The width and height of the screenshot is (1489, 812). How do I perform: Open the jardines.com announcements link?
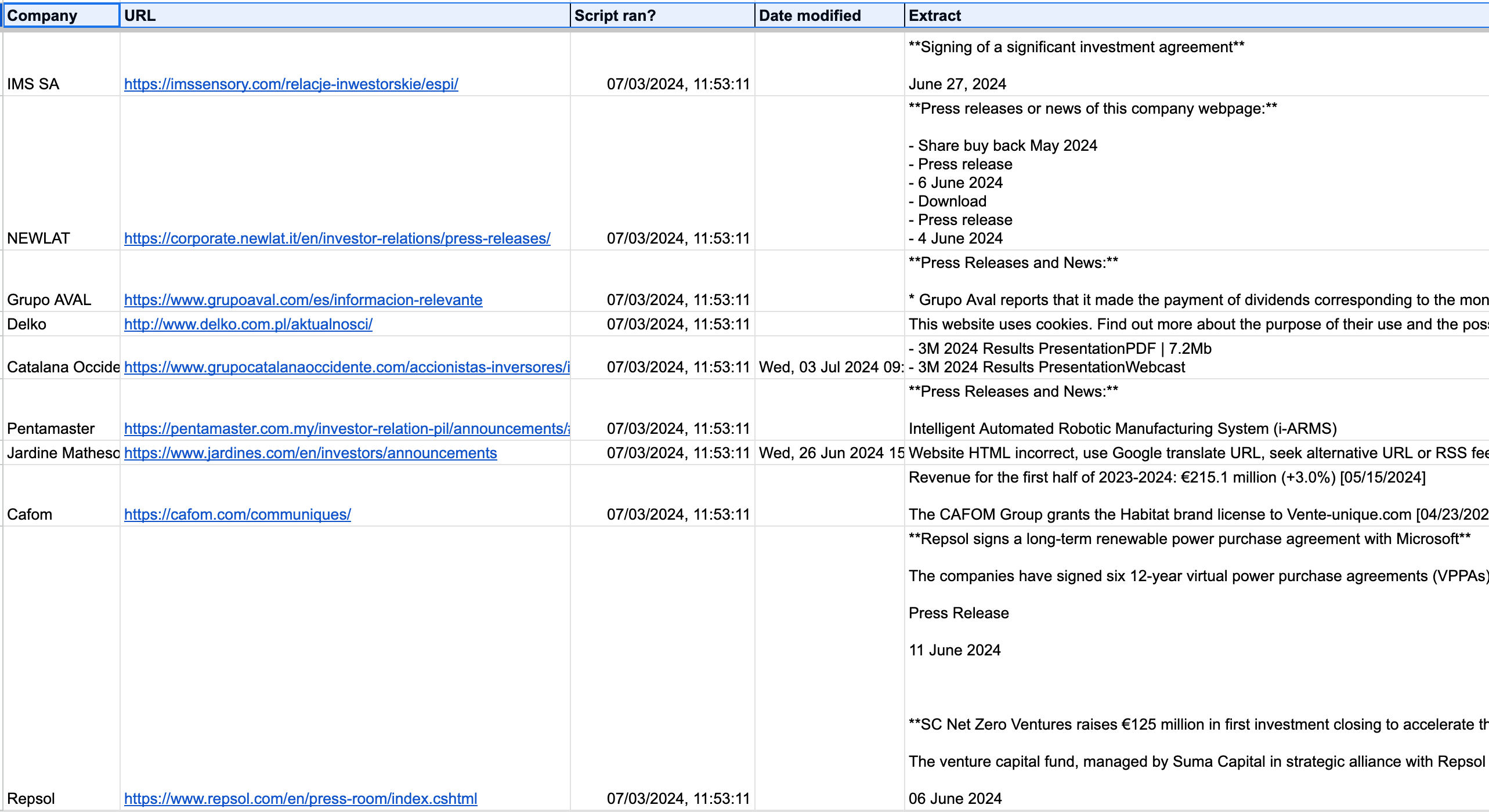[x=310, y=453]
